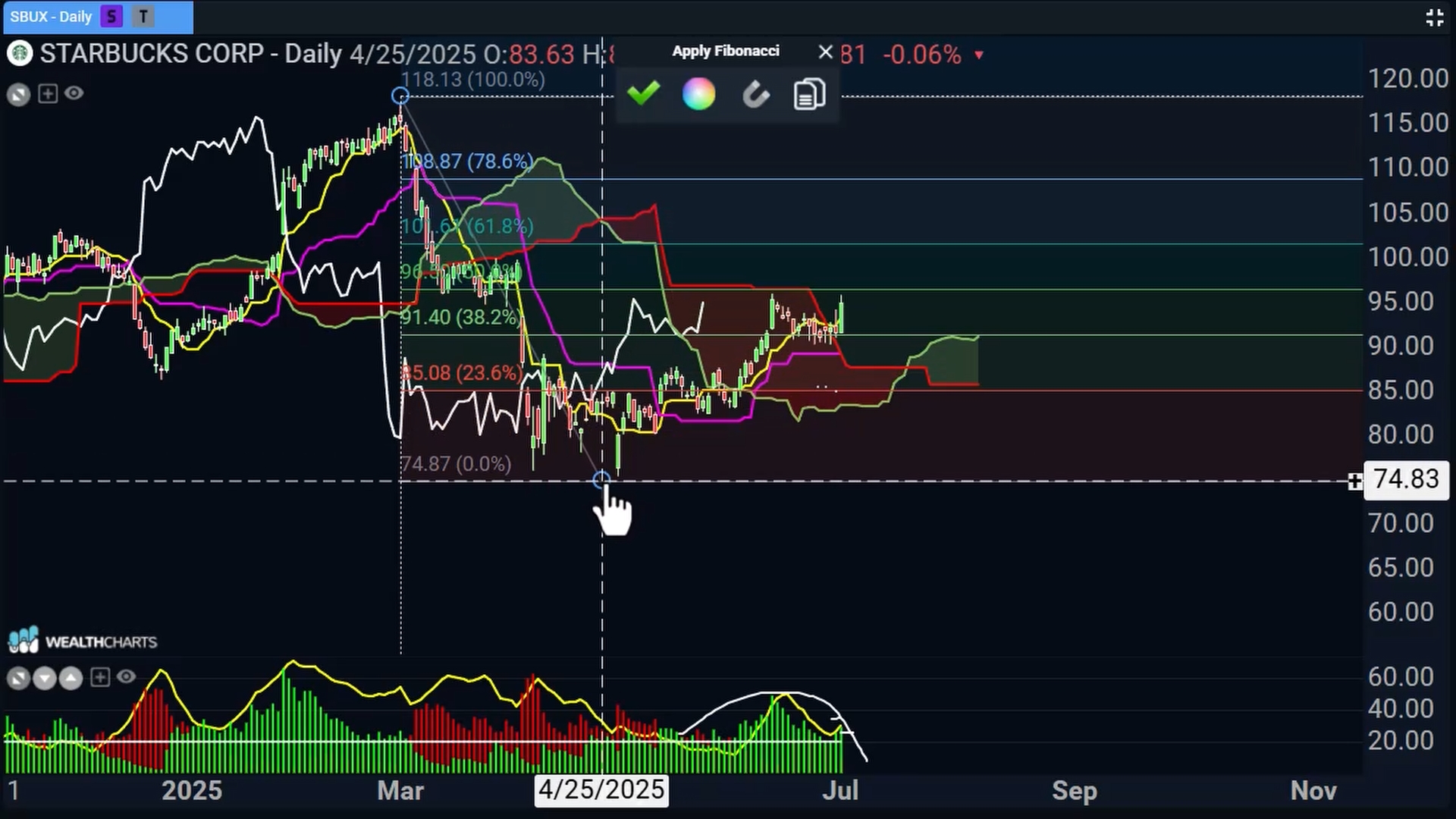Viewport: 1456px width, 819px height.
Task: Expand the indicator pane resize icon
Action: pyautogui.click(x=18, y=677)
